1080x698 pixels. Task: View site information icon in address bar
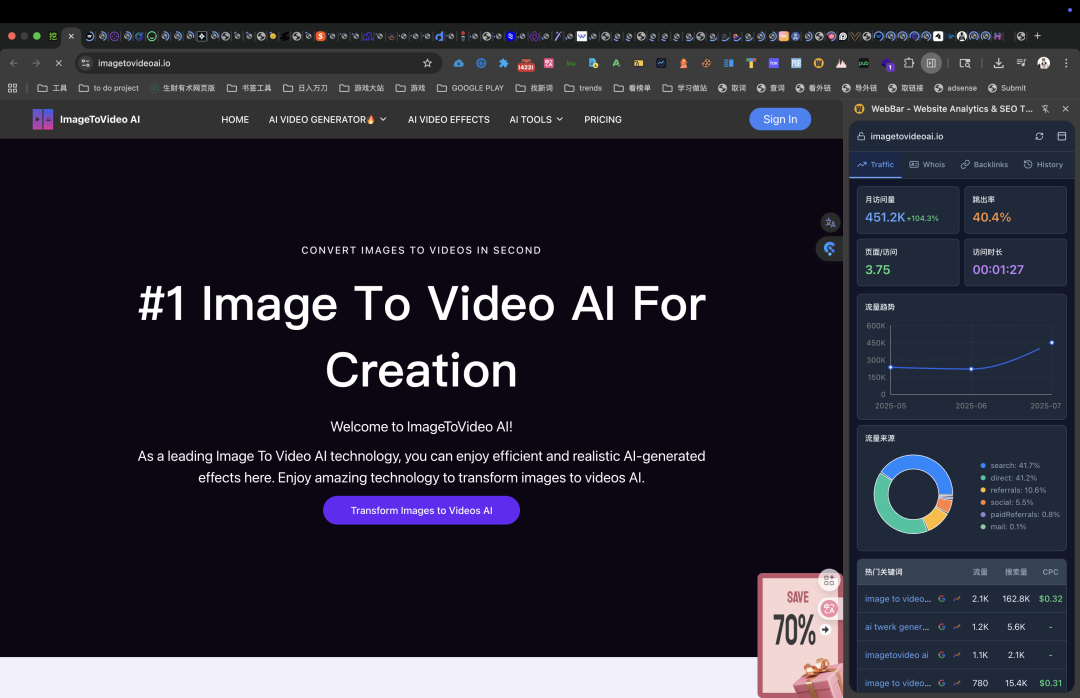pyautogui.click(x=85, y=63)
